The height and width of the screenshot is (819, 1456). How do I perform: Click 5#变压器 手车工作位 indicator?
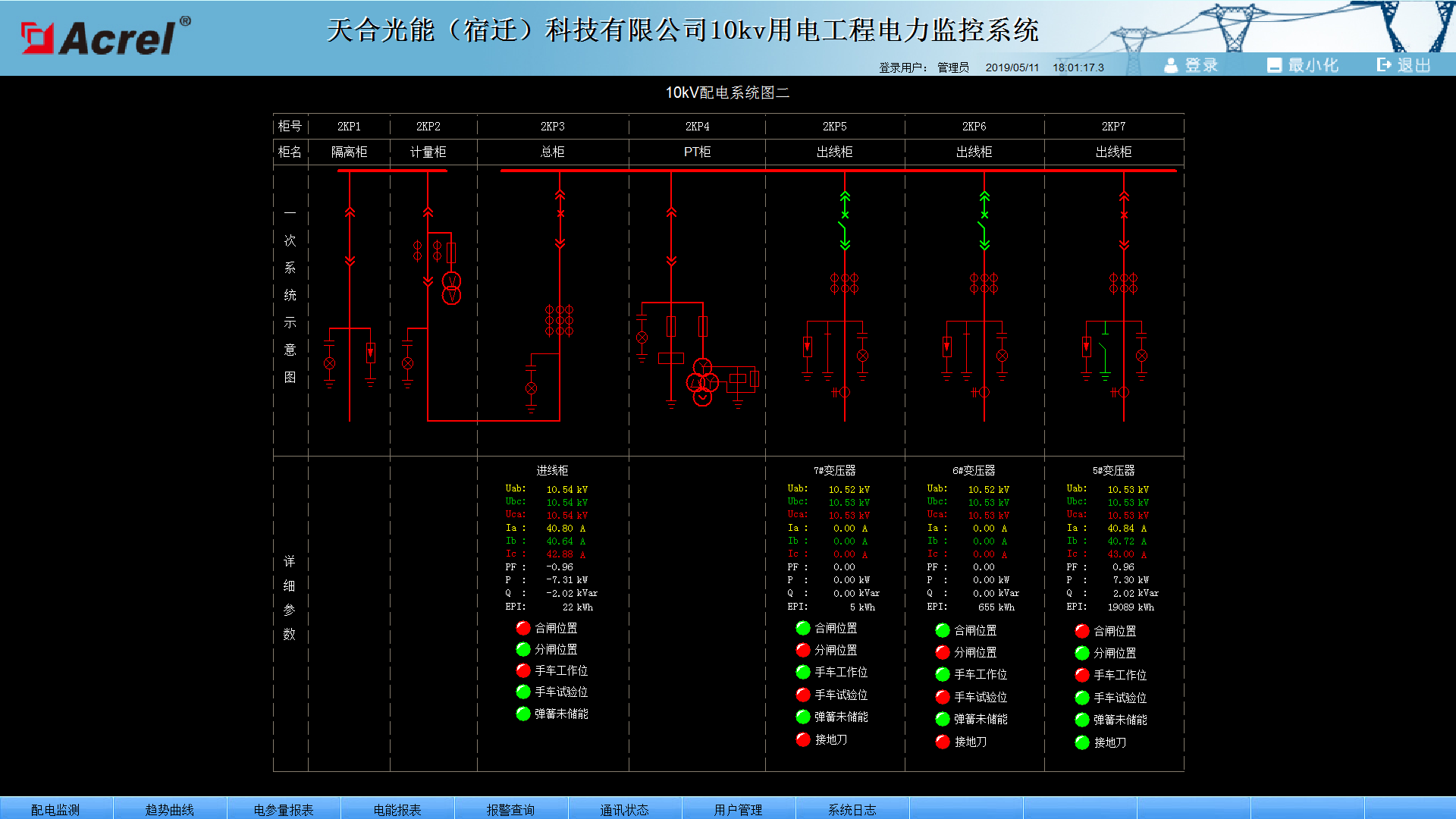[1082, 675]
